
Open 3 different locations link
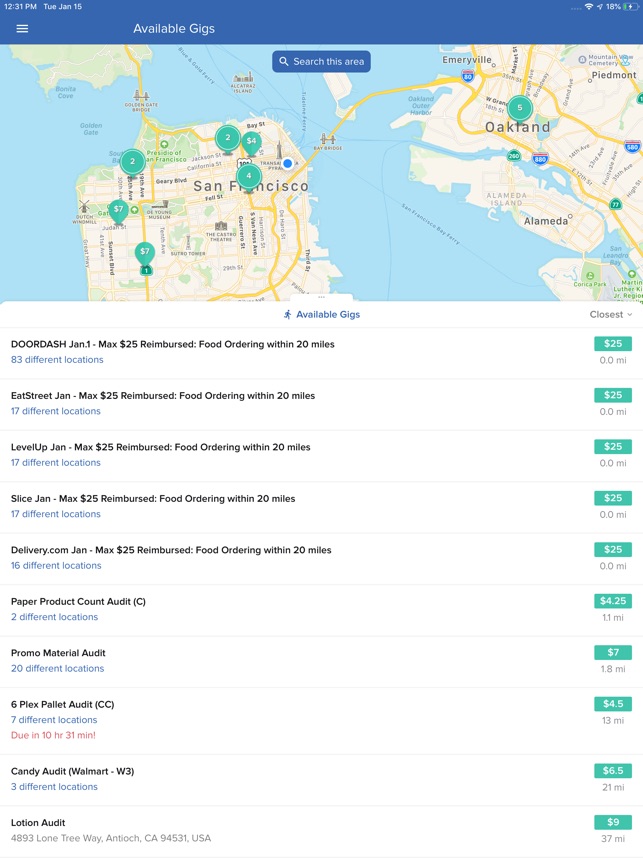click(54, 786)
